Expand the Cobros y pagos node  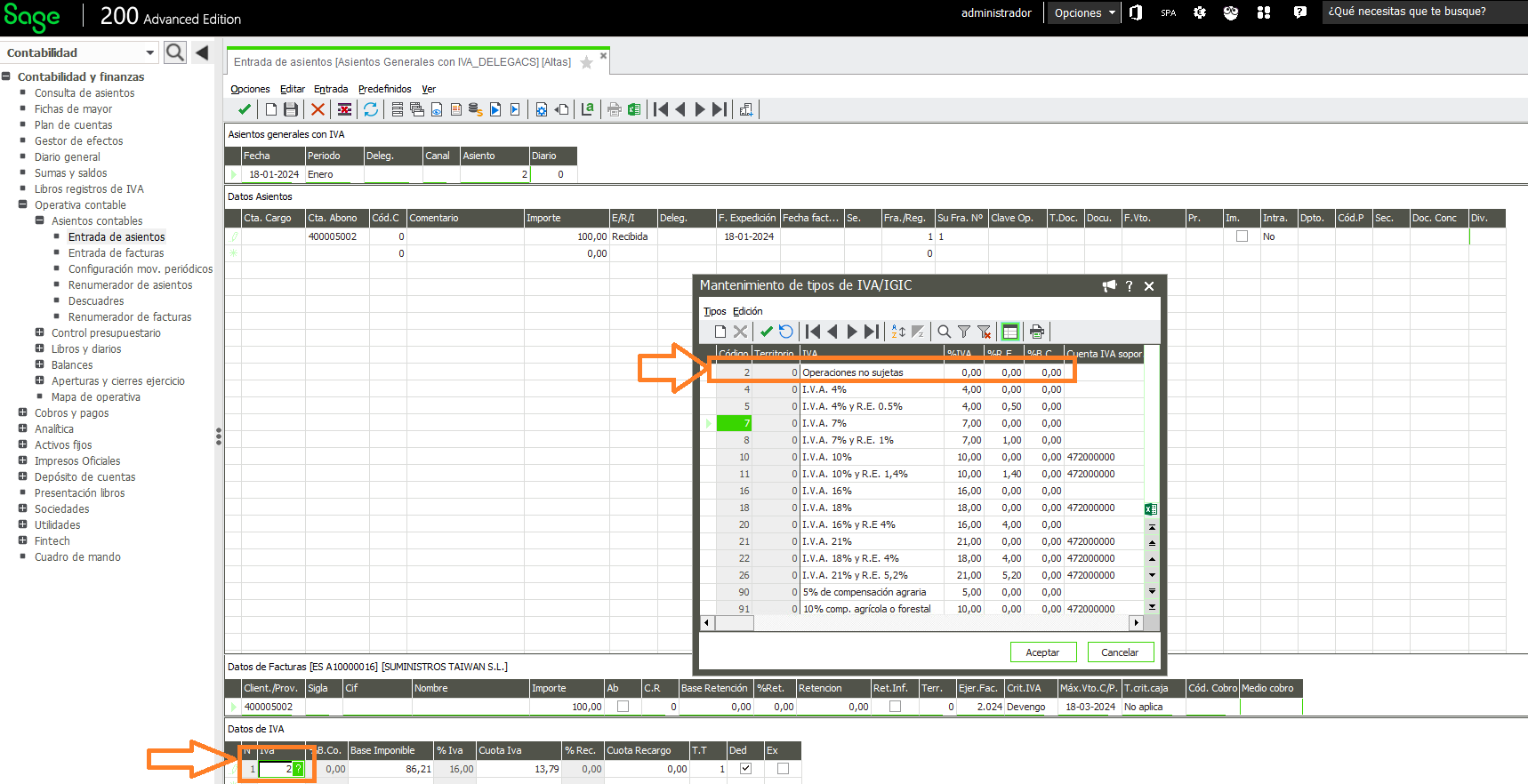coord(23,412)
